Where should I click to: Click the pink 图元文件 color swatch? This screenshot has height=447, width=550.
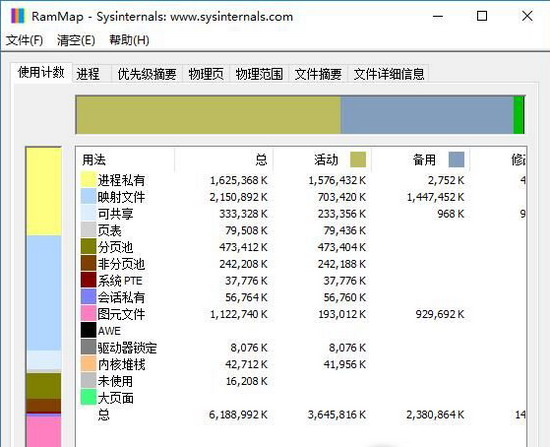(x=88, y=313)
